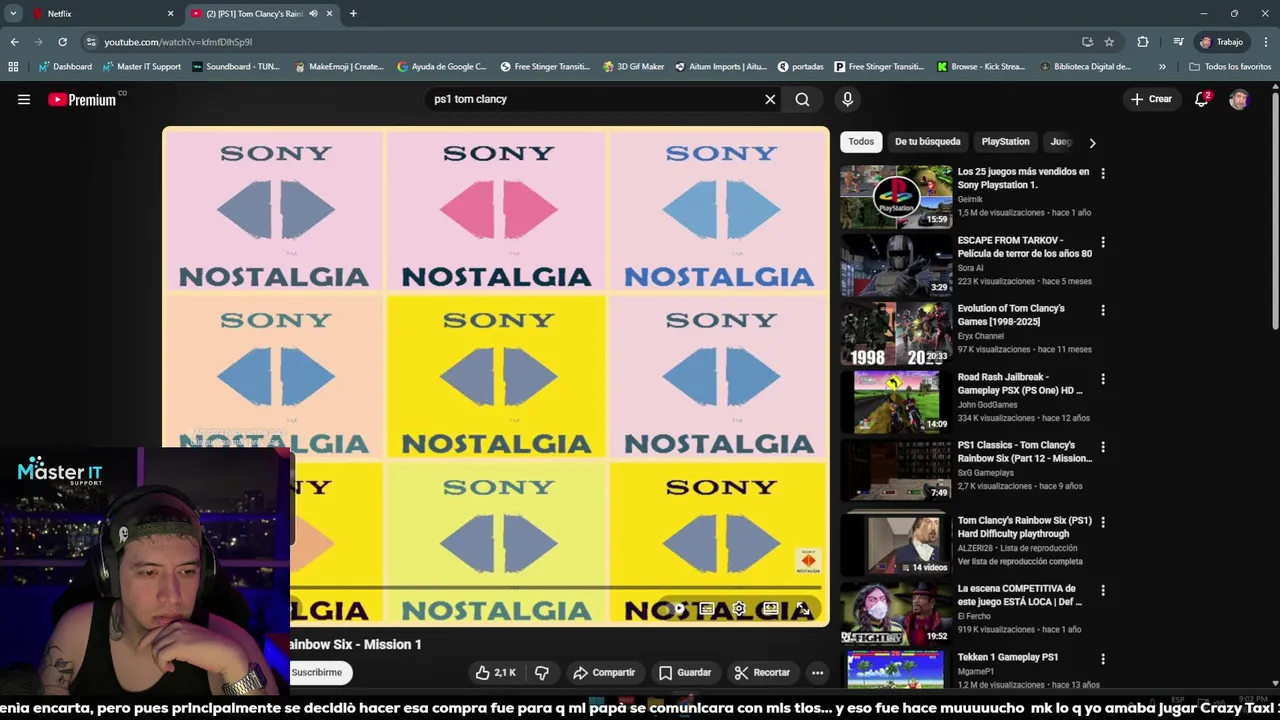Open Crear create menu
The image size is (1280, 720).
click(x=1151, y=99)
